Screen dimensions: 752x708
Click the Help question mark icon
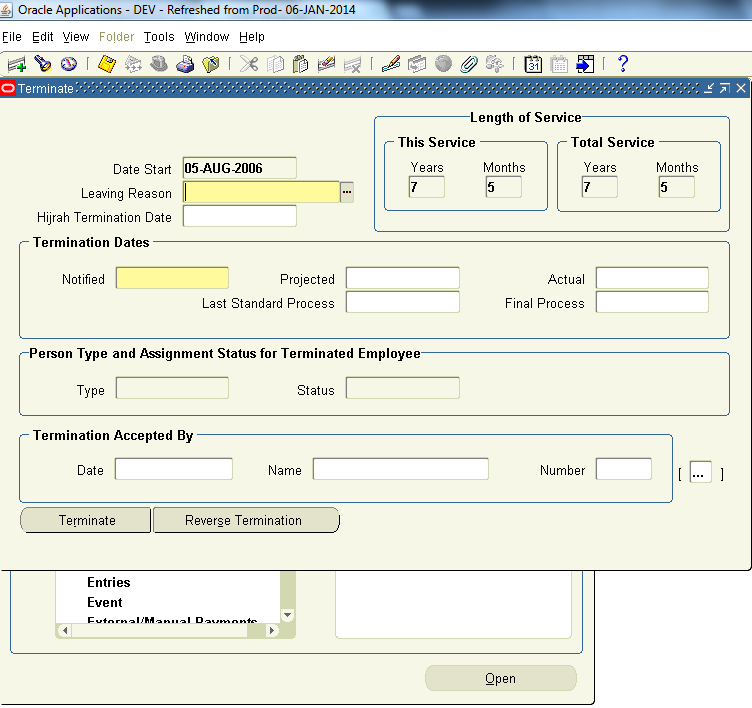pyautogui.click(x=623, y=64)
